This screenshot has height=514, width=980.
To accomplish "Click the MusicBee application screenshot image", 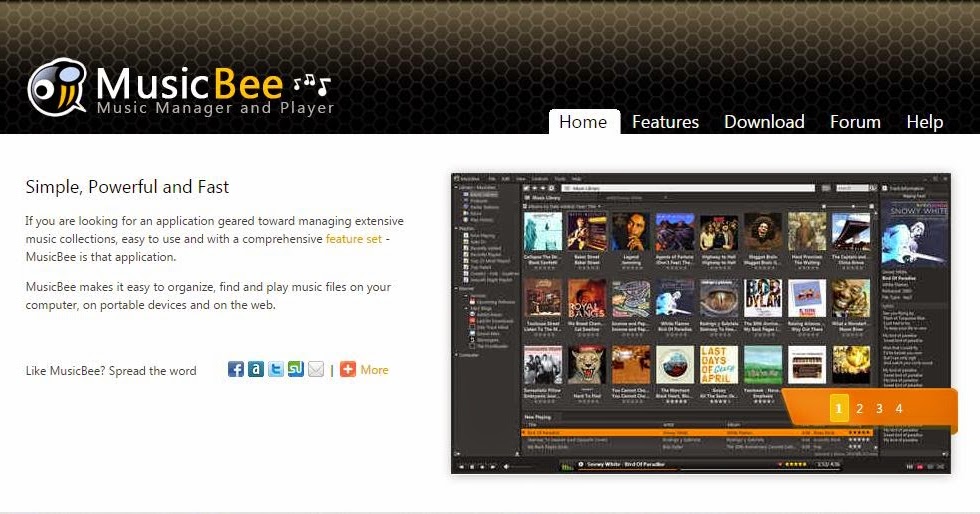I will 701,323.
